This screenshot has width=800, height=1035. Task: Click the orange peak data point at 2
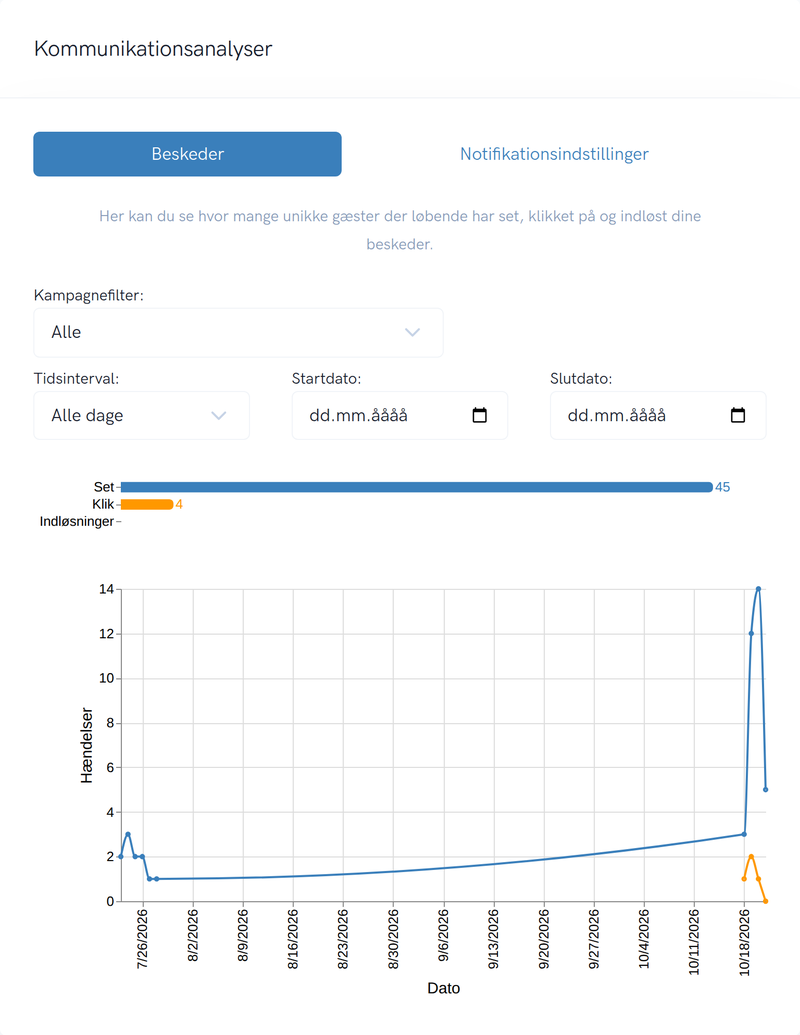coord(751,857)
